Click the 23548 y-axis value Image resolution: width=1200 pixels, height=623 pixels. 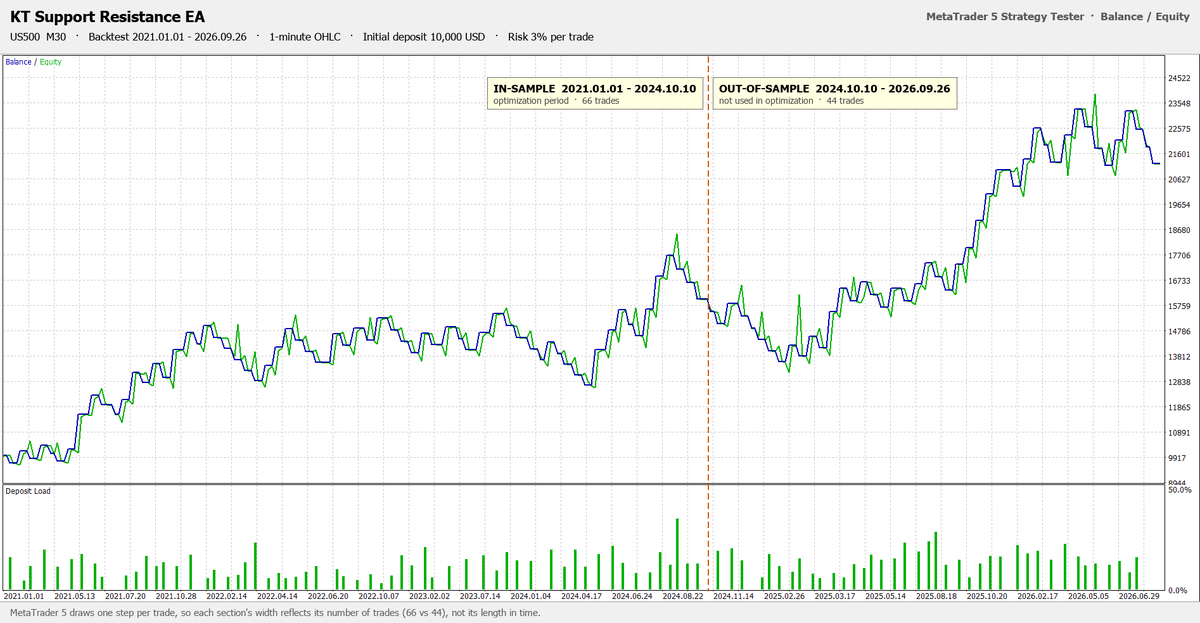click(1180, 104)
